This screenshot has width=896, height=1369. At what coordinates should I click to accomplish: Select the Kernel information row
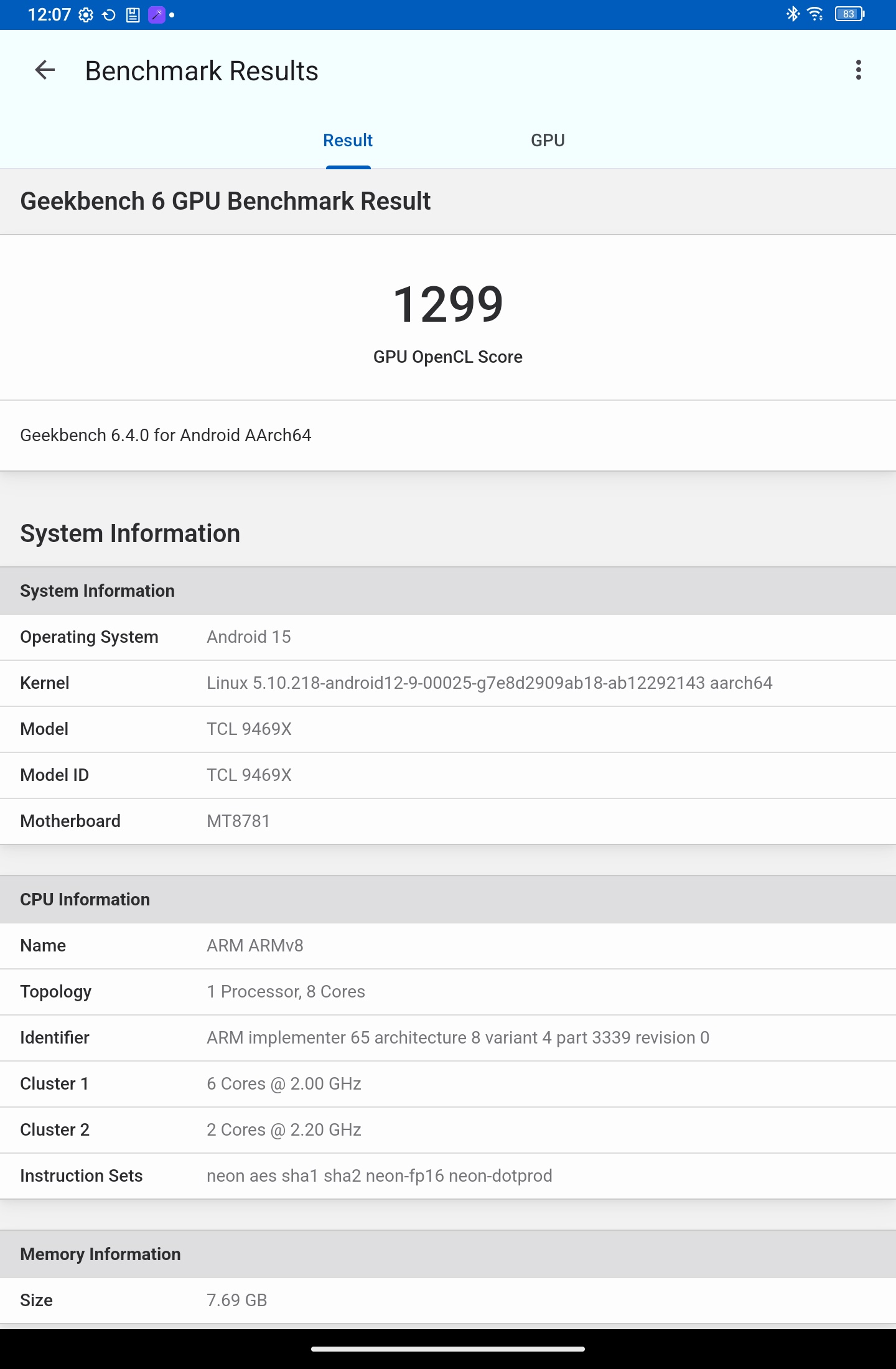(x=448, y=683)
